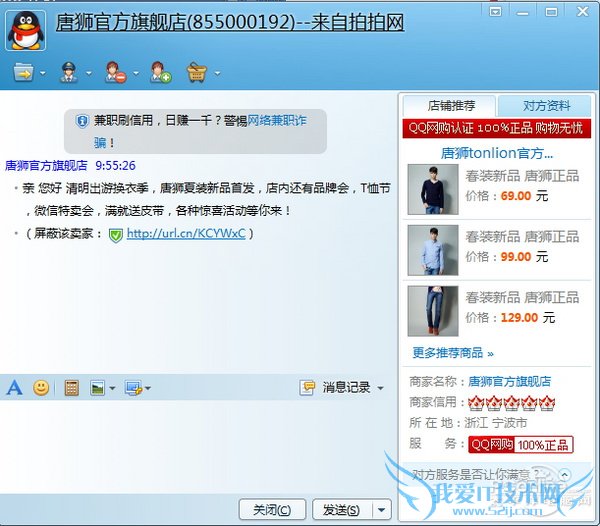
Task: Open the shopping basket icon
Action: [197, 72]
